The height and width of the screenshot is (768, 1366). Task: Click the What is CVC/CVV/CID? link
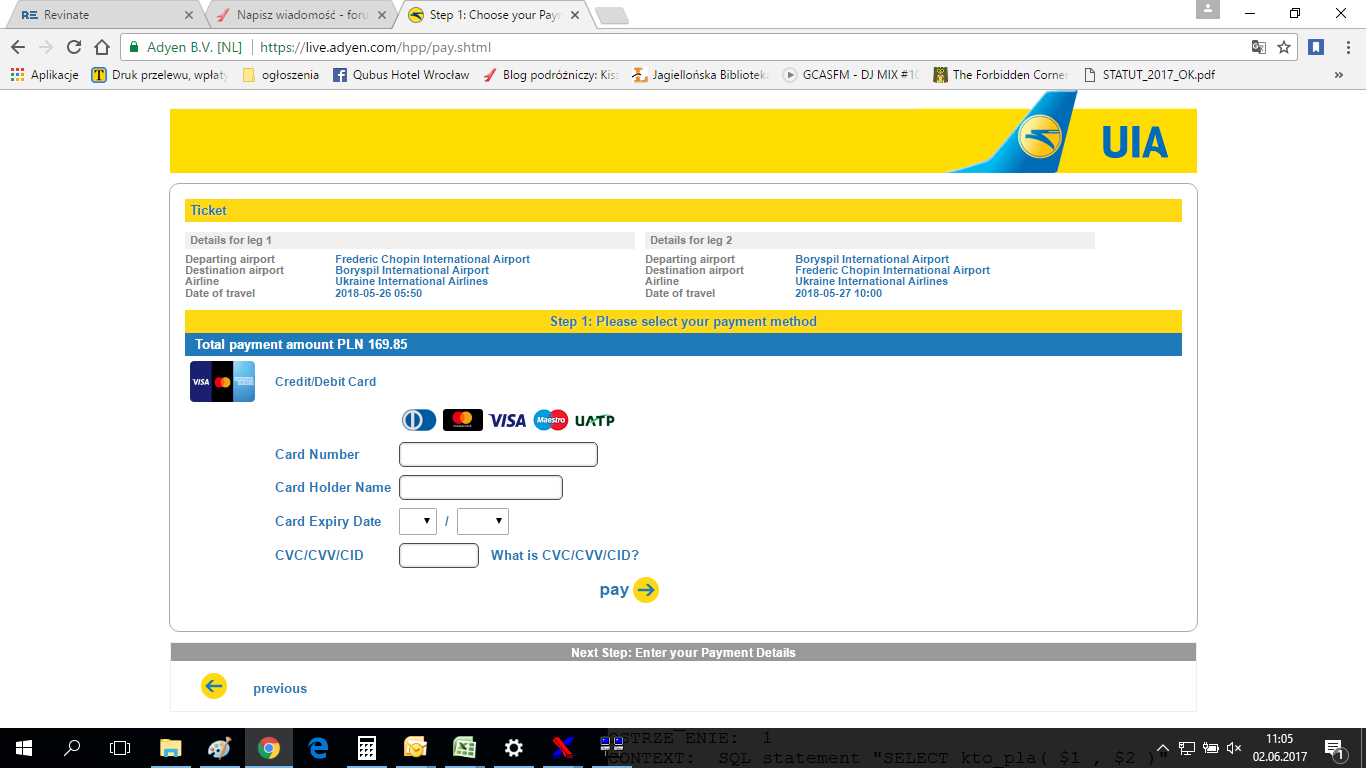point(565,555)
